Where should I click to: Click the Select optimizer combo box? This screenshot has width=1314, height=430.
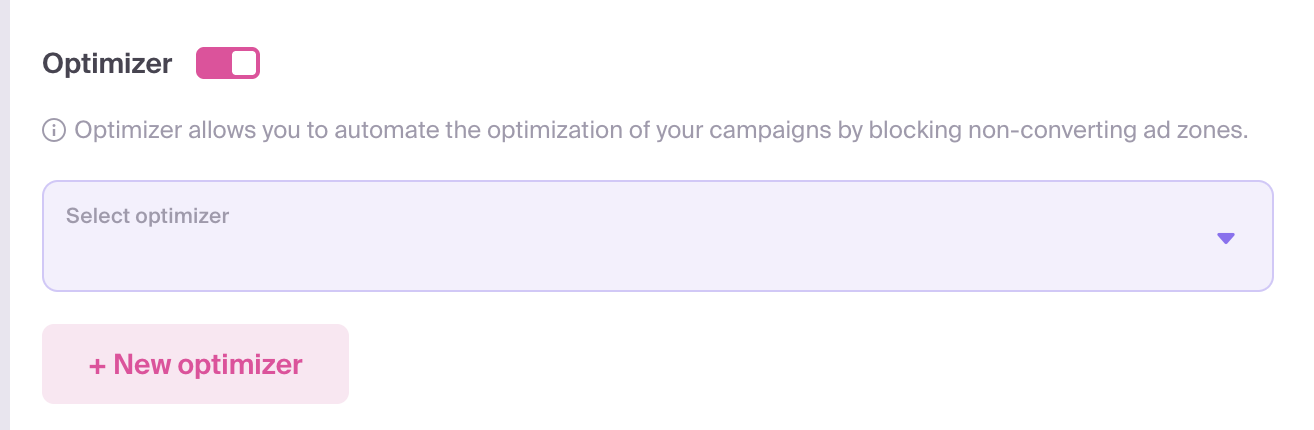[657, 236]
